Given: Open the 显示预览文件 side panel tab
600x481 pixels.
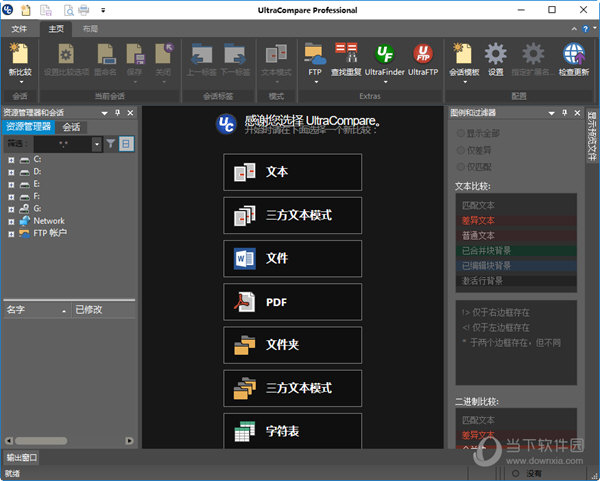Looking at the screenshot, I should [x=592, y=136].
